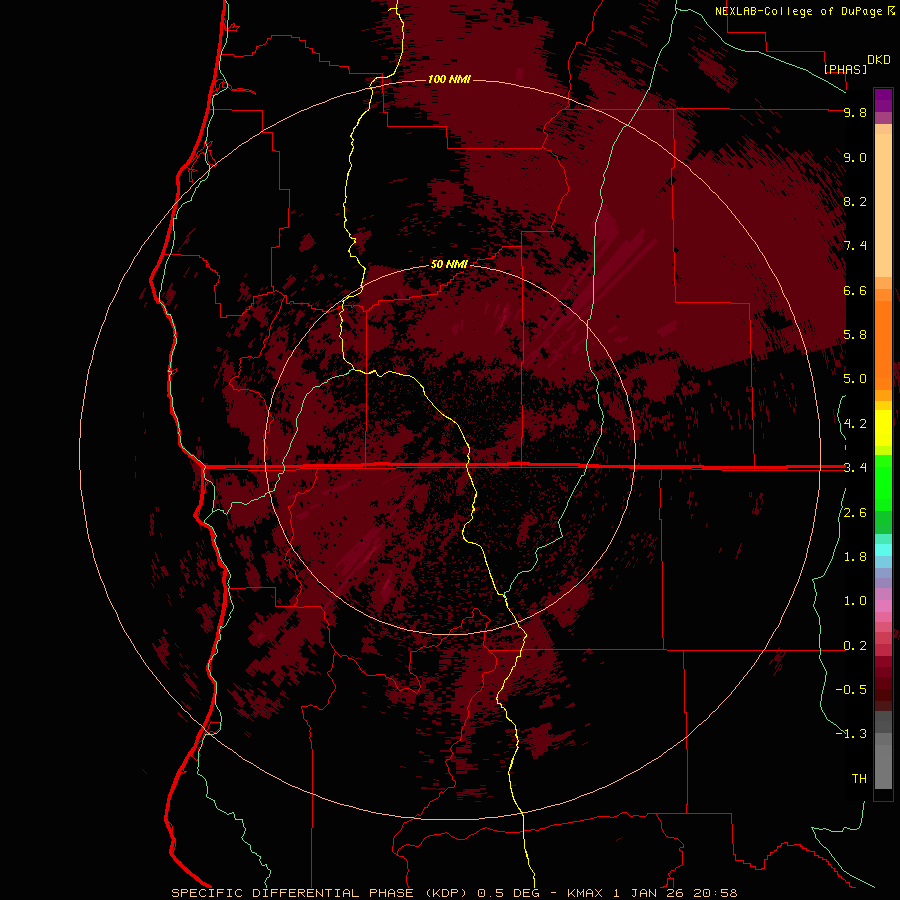900x900 pixels.
Task: Pick the purple top segment of color bar
Action: coord(883,100)
